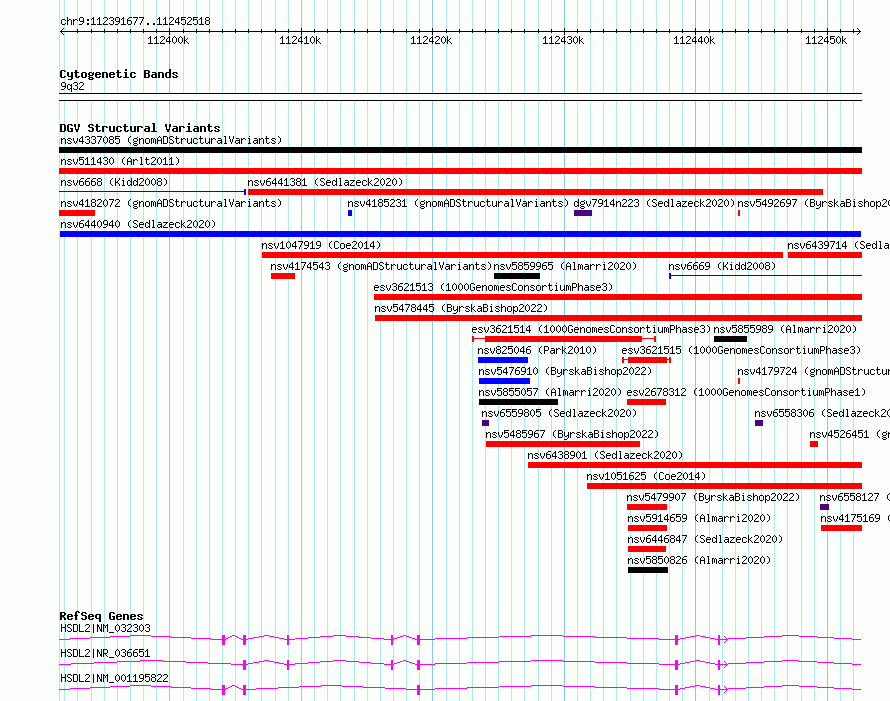This screenshot has height=701, width=890.
Task: Select the black nsv4337085 variant bar
Action: coord(460,150)
